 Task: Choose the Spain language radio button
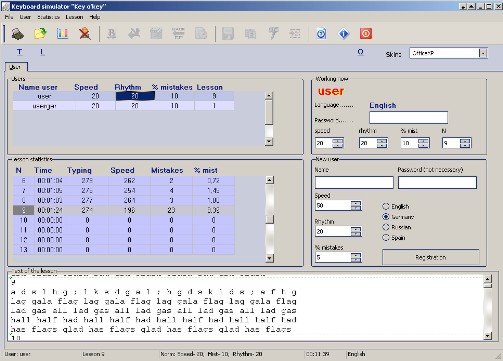click(x=386, y=238)
